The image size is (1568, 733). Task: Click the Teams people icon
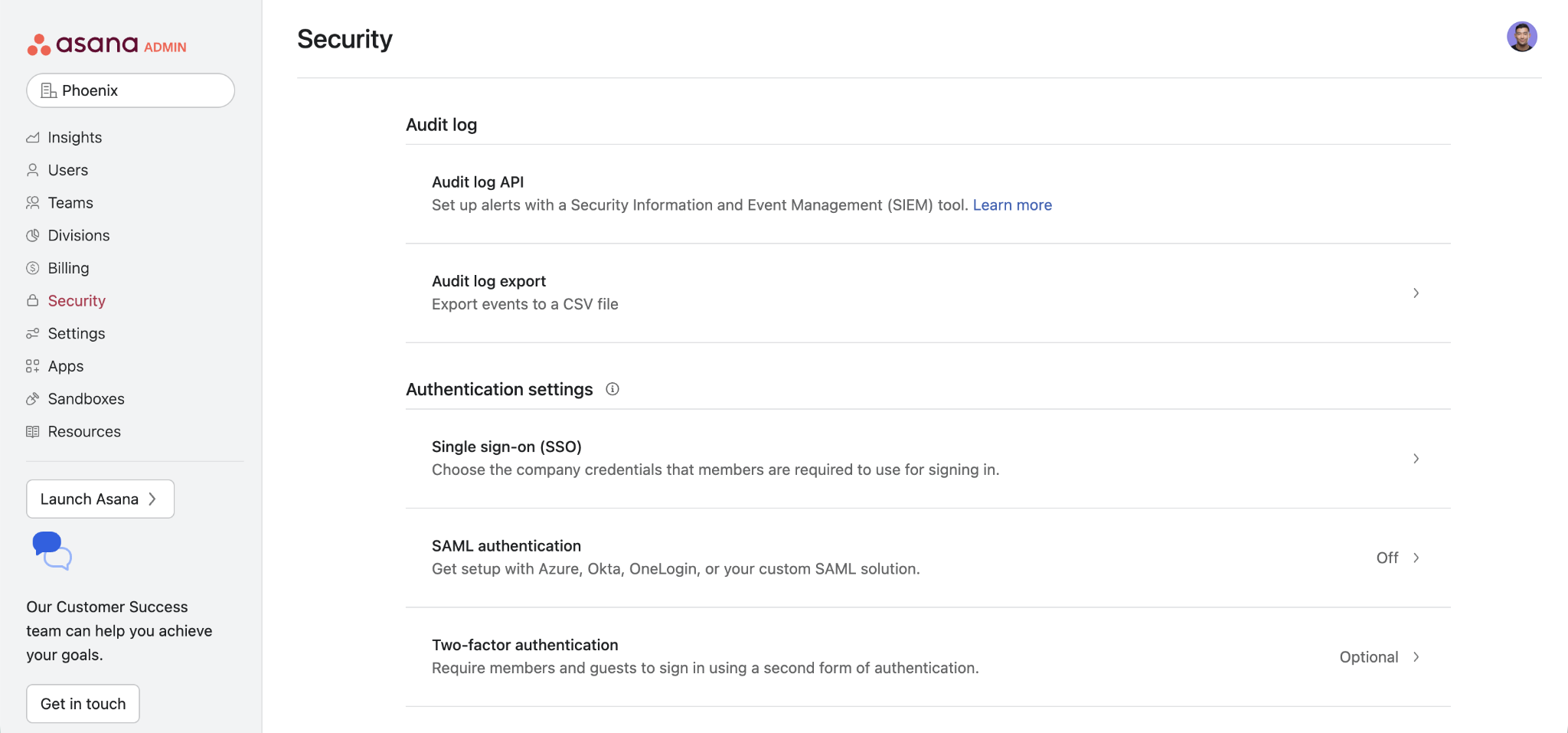(32, 203)
